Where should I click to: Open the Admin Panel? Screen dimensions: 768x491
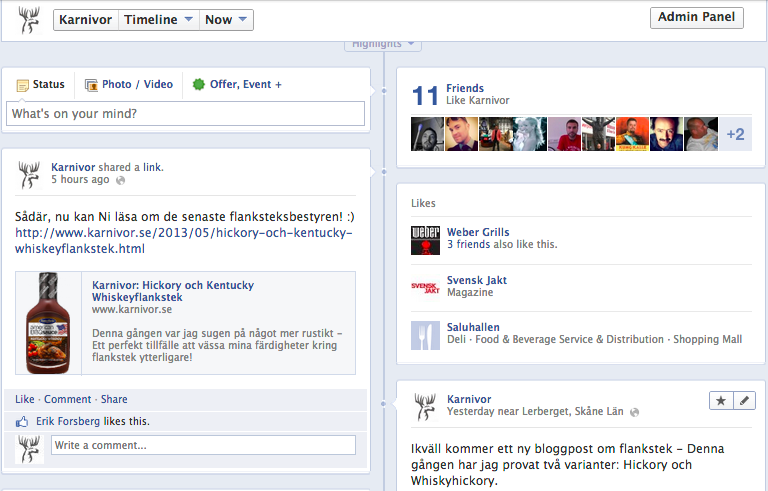coord(696,17)
